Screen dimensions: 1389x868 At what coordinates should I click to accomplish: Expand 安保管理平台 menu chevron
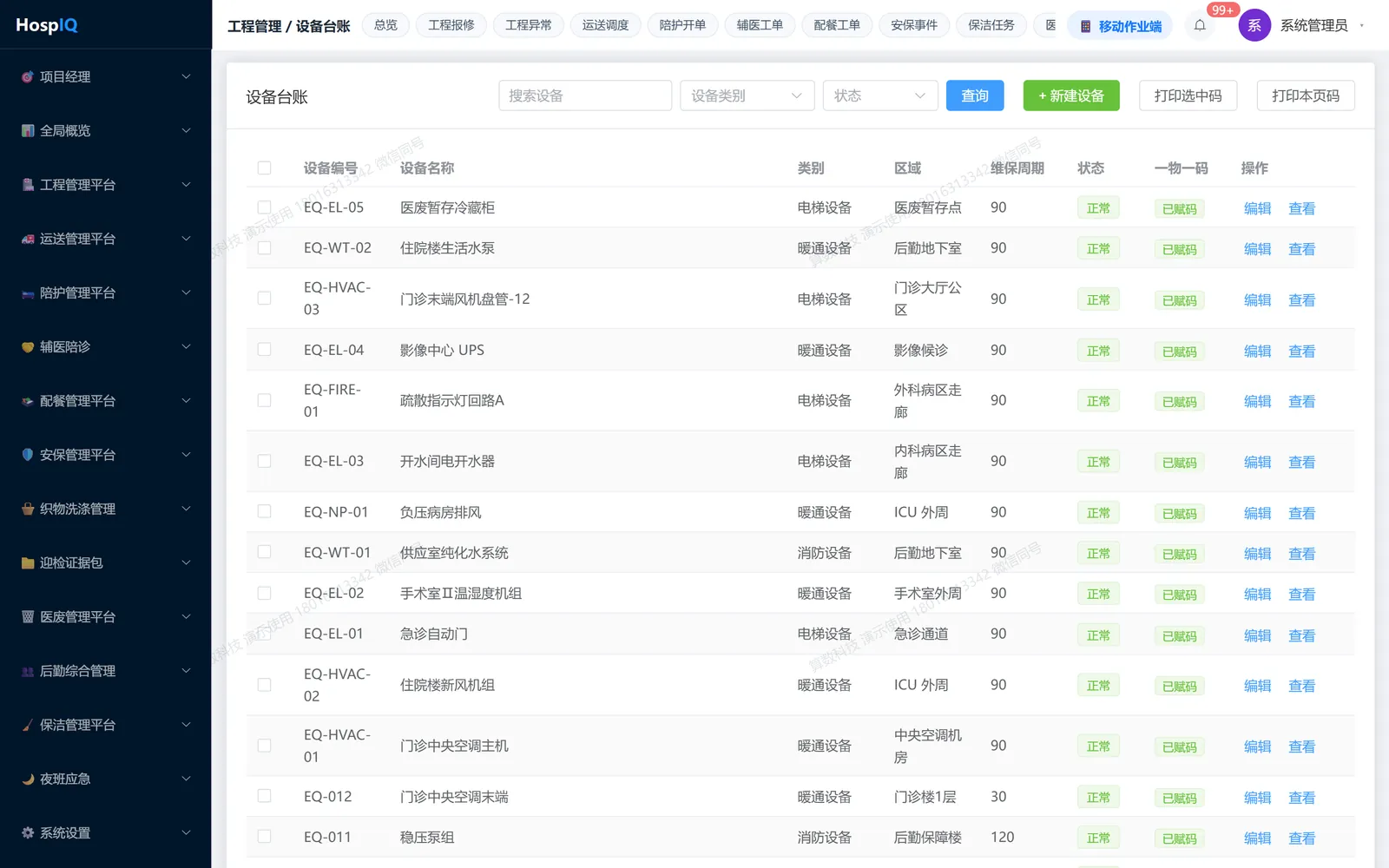186,455
